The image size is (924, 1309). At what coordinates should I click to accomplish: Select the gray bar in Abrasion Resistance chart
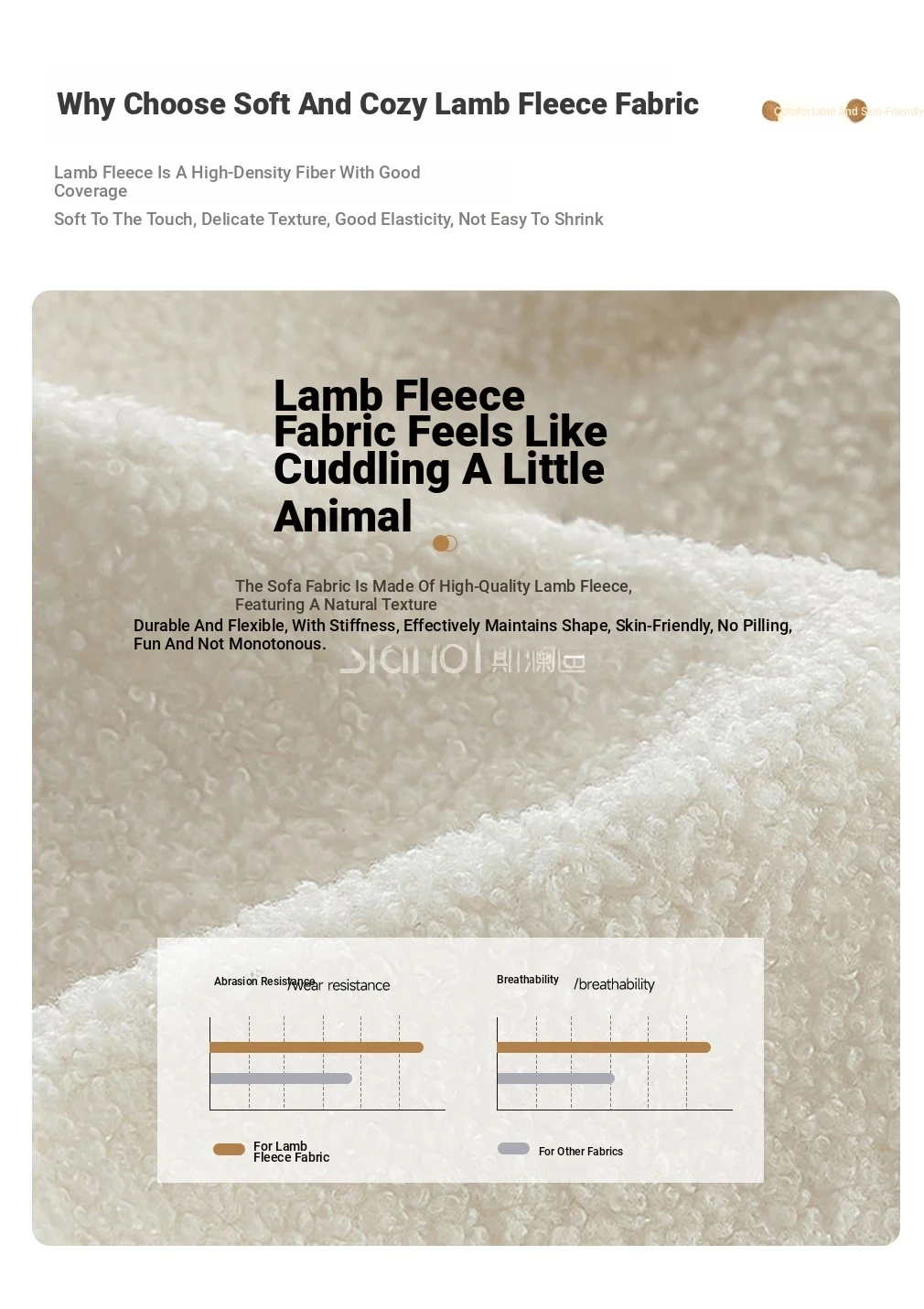[x=281, y=1078]
